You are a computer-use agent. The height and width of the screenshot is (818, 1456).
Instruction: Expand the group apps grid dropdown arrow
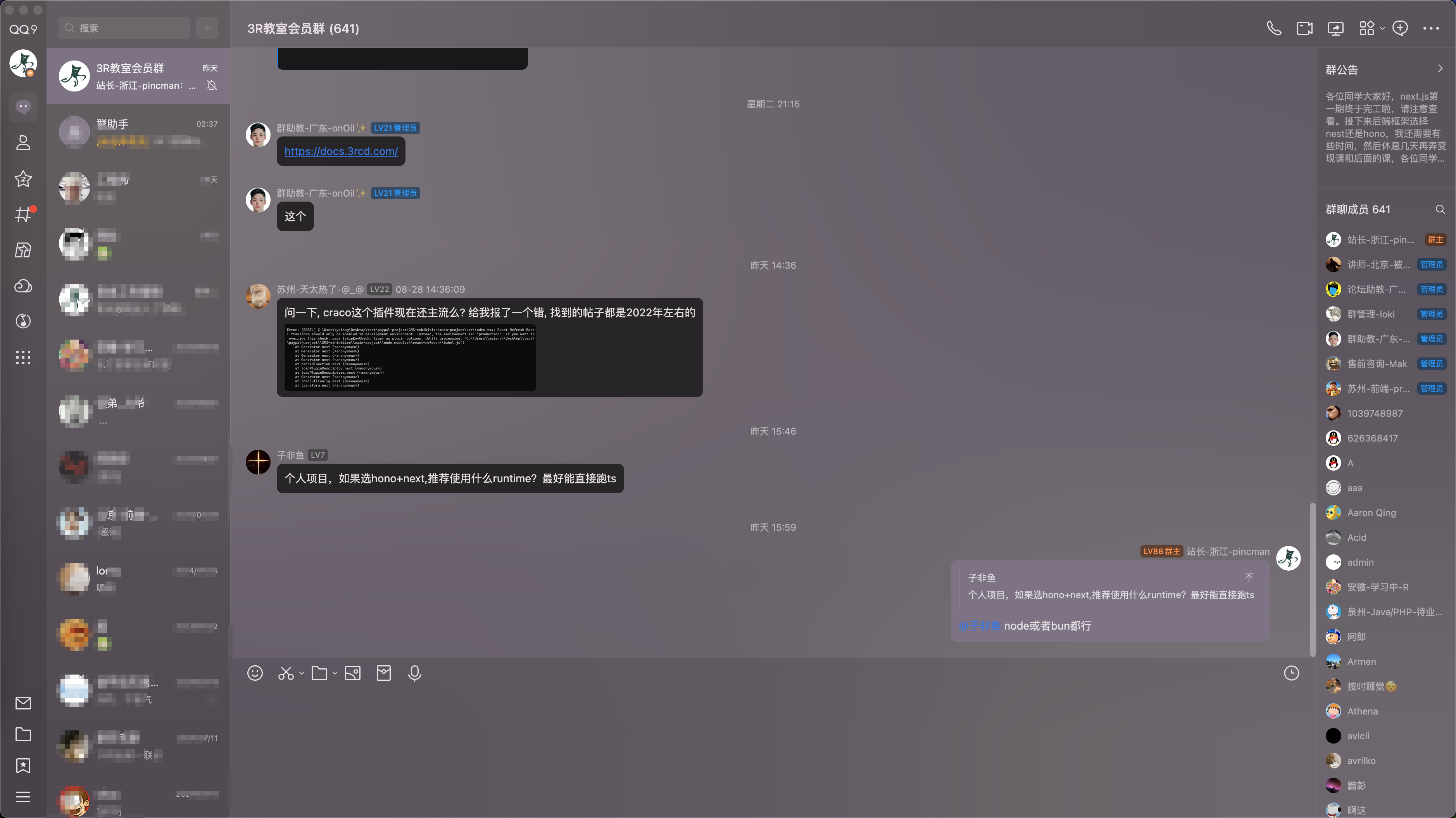[x=1382, y=28]
